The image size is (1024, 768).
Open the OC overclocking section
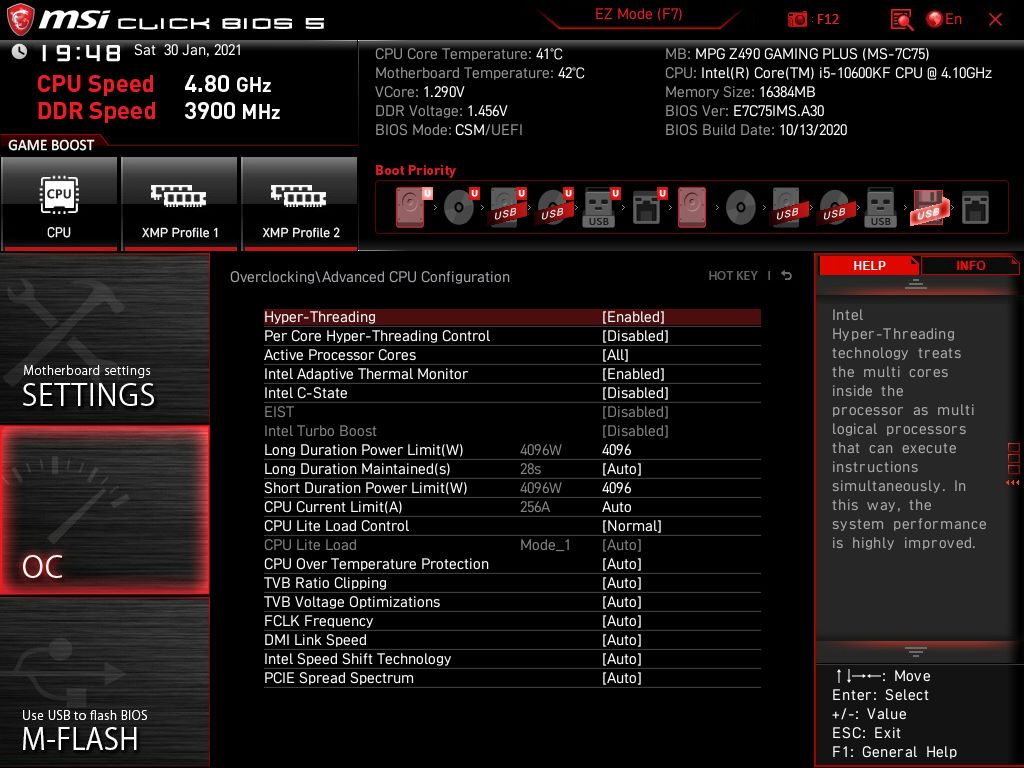point(104,511)
